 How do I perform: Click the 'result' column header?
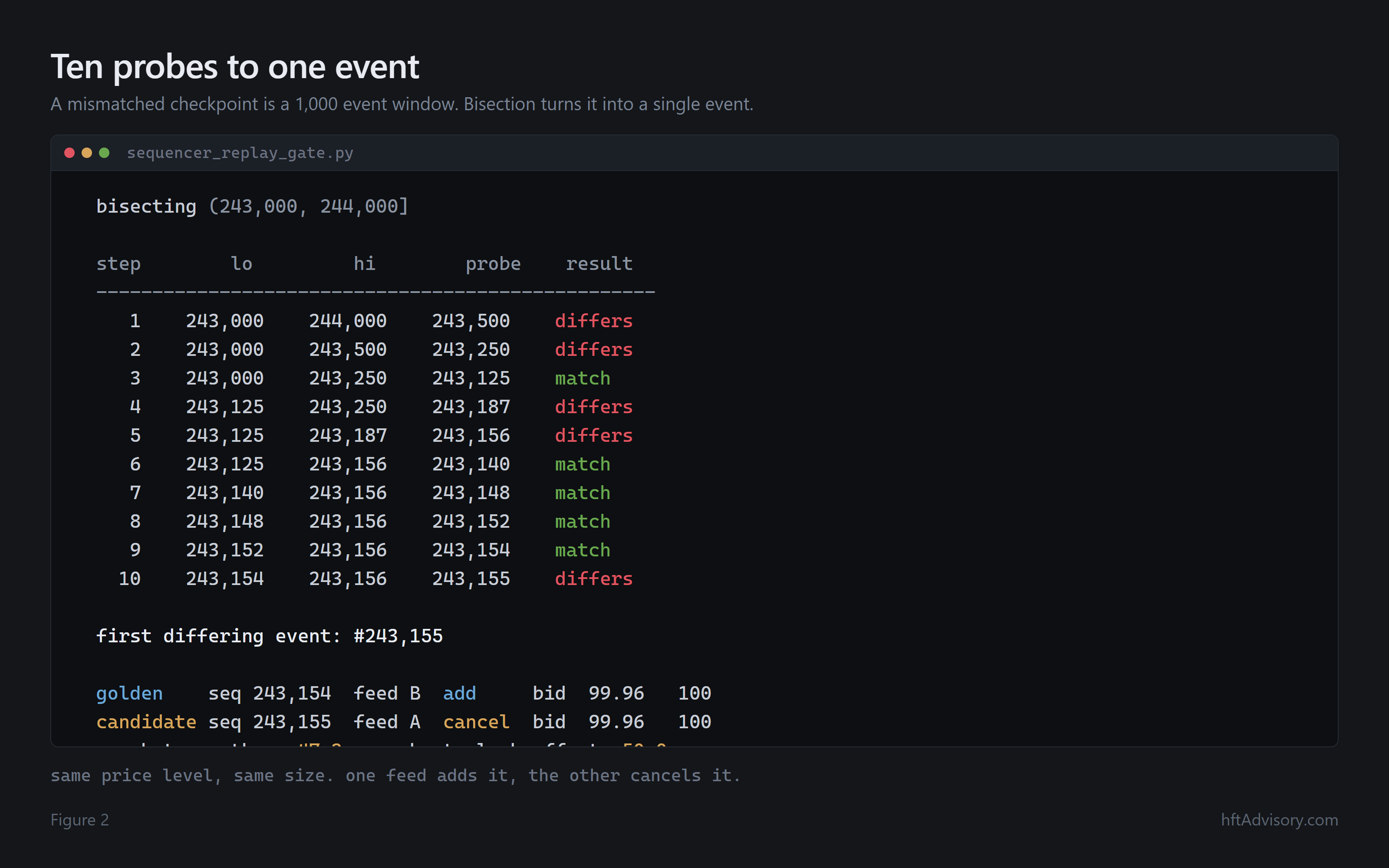click(x=599, y=263)
